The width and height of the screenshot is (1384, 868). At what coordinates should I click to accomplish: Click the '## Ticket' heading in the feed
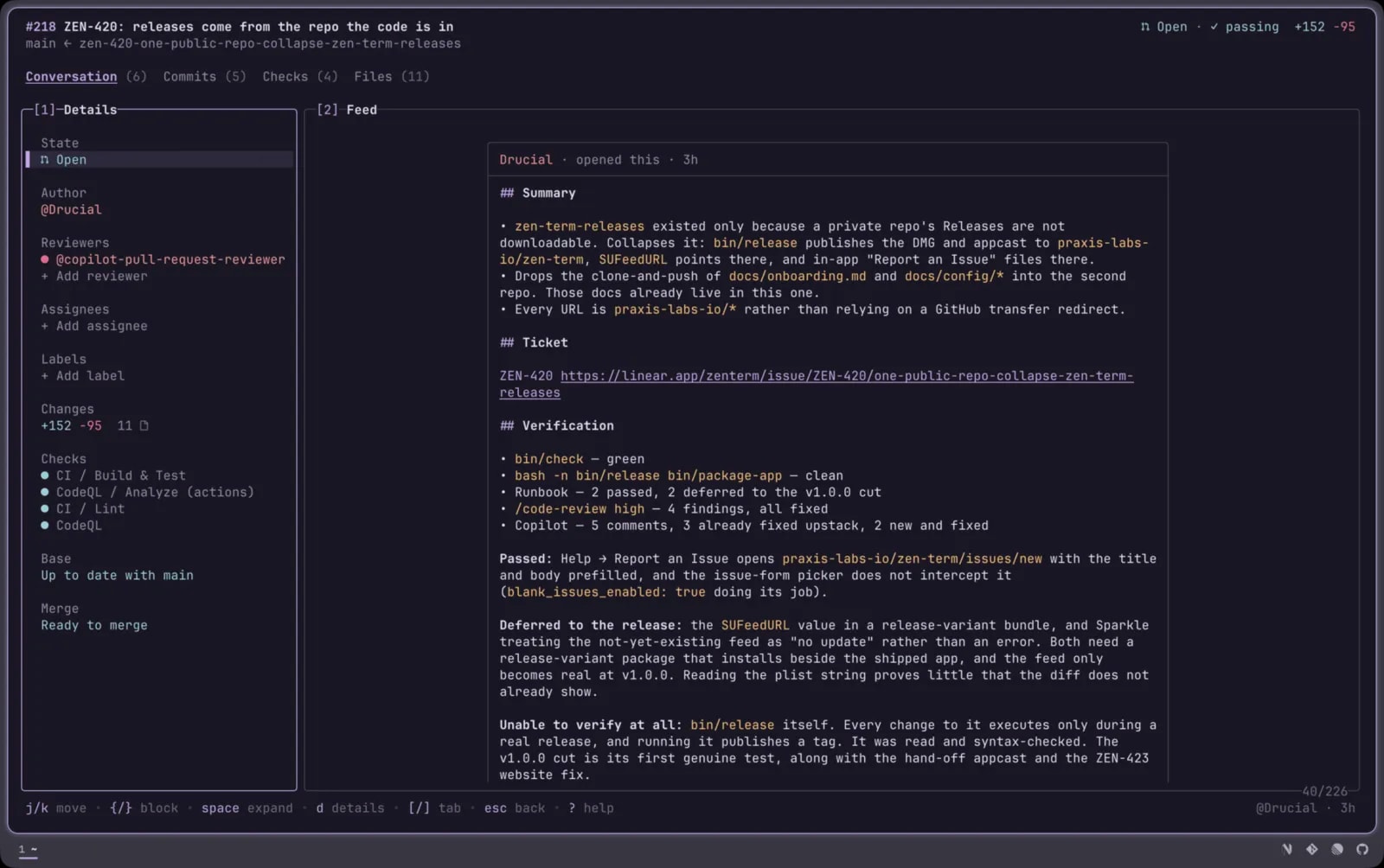click(534, 342)
